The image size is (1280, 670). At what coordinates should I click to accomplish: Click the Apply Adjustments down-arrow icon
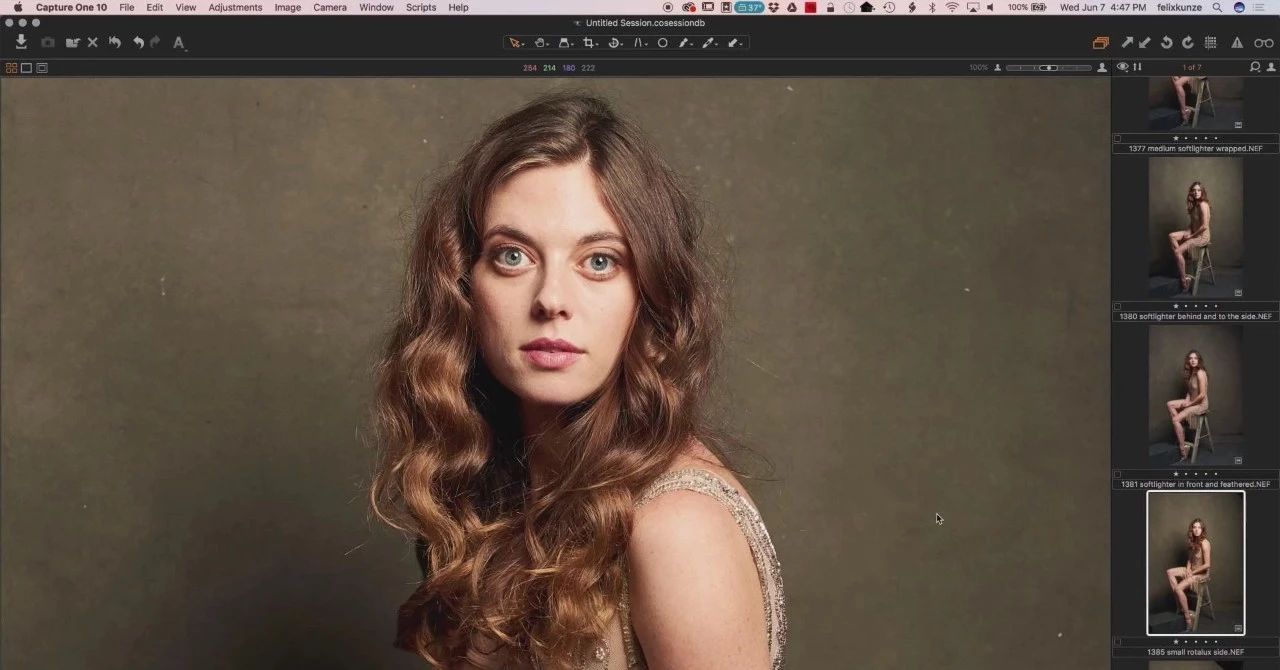(x=1145, y=43)
